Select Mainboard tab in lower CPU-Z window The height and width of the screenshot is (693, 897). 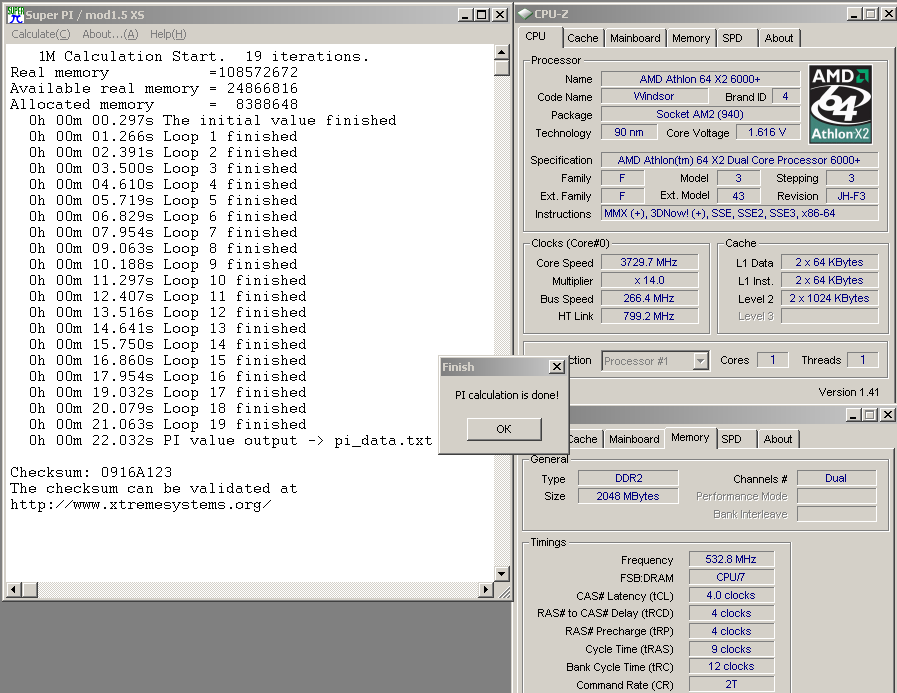[634, 439]
